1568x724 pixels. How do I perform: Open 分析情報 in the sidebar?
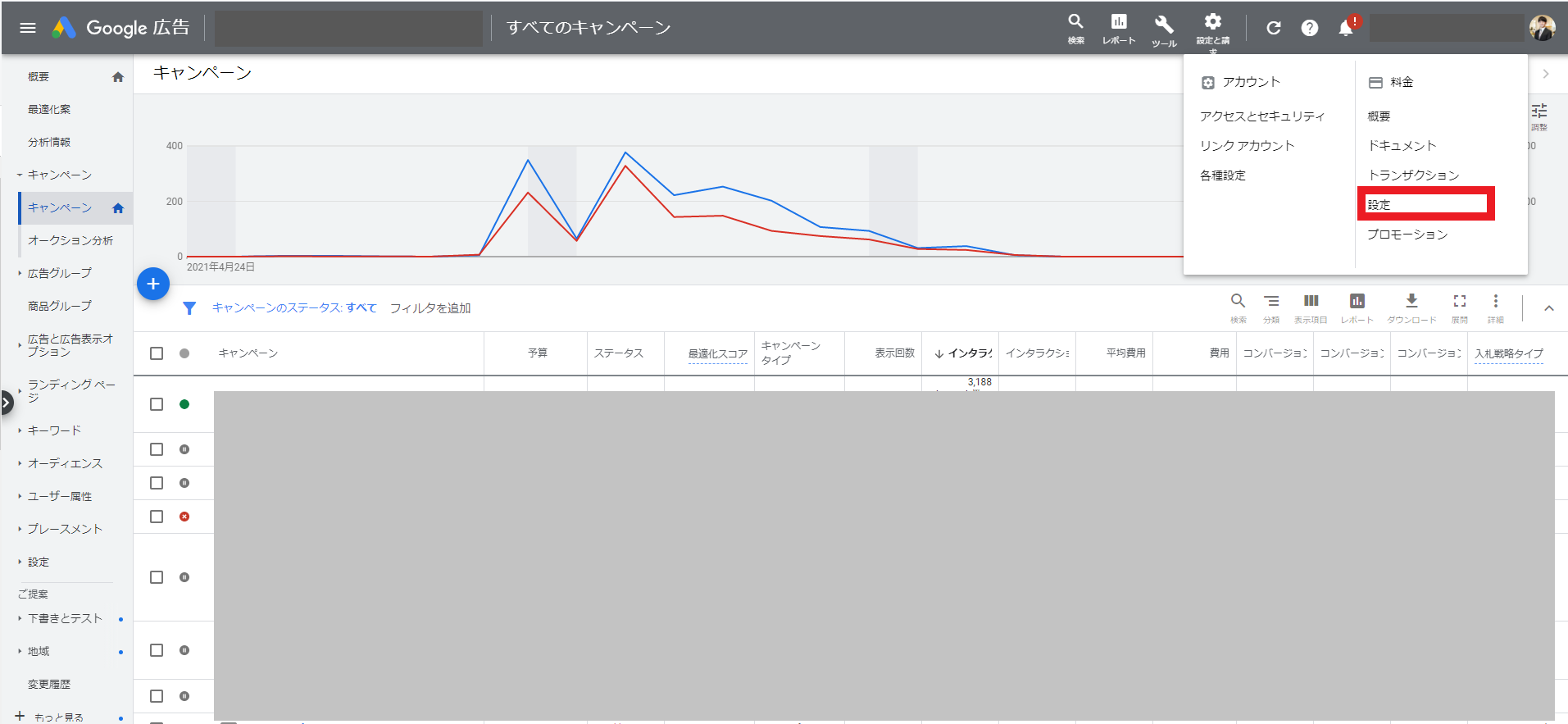coord(49,143)
